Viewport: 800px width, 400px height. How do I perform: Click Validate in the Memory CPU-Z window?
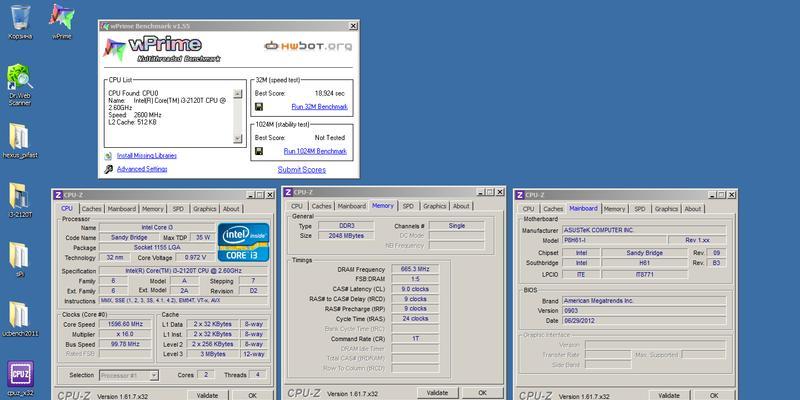(x=437, y=392)
